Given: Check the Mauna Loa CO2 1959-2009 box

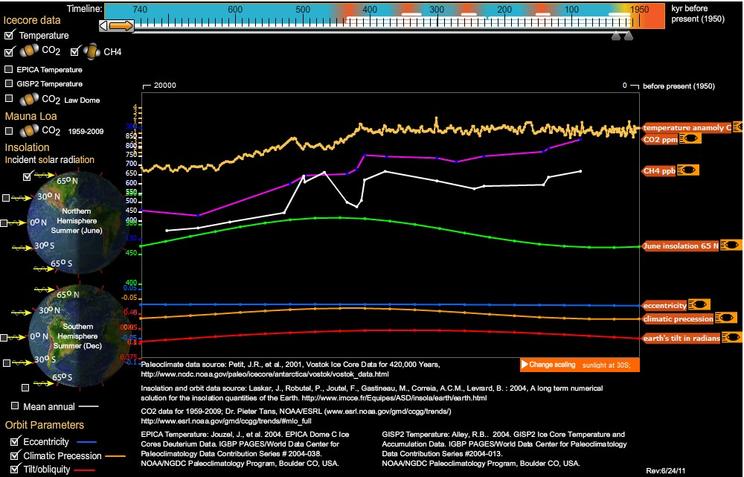Looking at the screenshot, I should (9, 130).
